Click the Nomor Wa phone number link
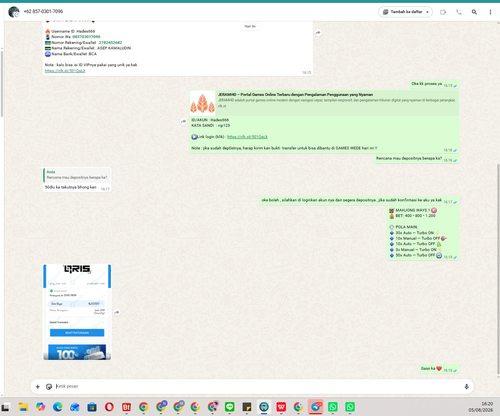The height and width of the screenshot is (416, 500). coord(86,37)
